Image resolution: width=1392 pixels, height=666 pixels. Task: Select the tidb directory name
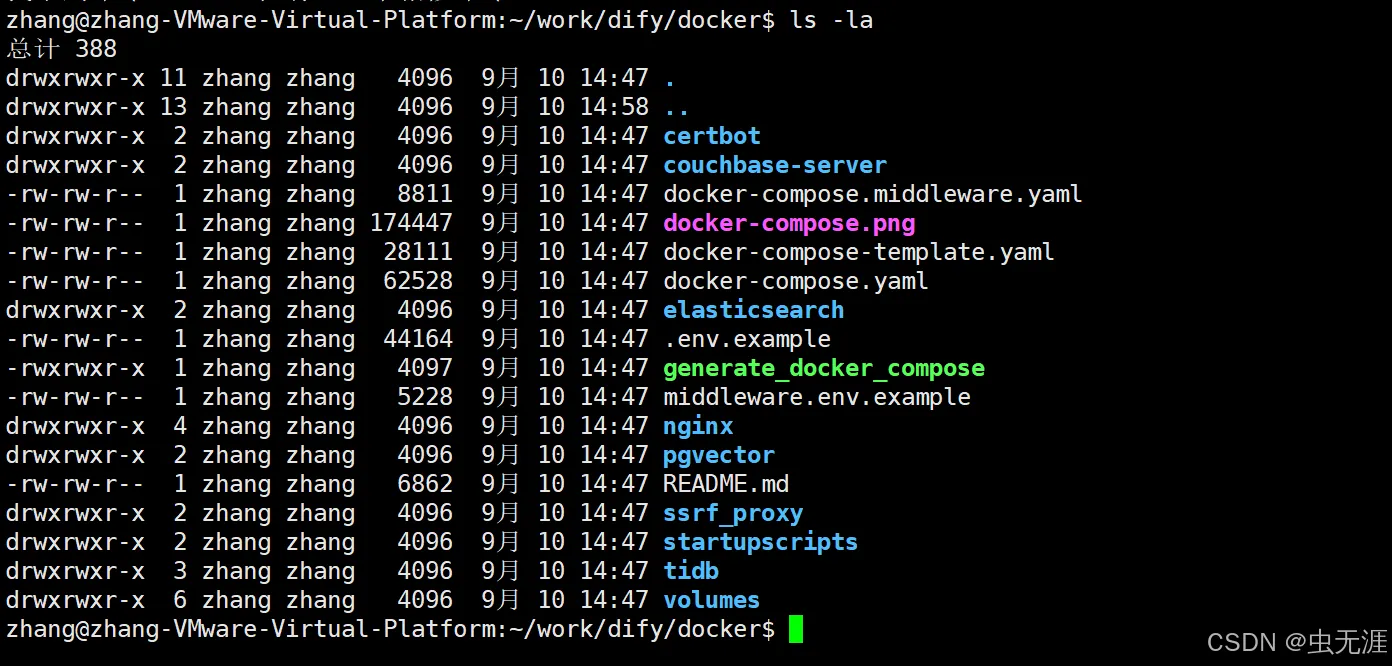click(691, 571)
